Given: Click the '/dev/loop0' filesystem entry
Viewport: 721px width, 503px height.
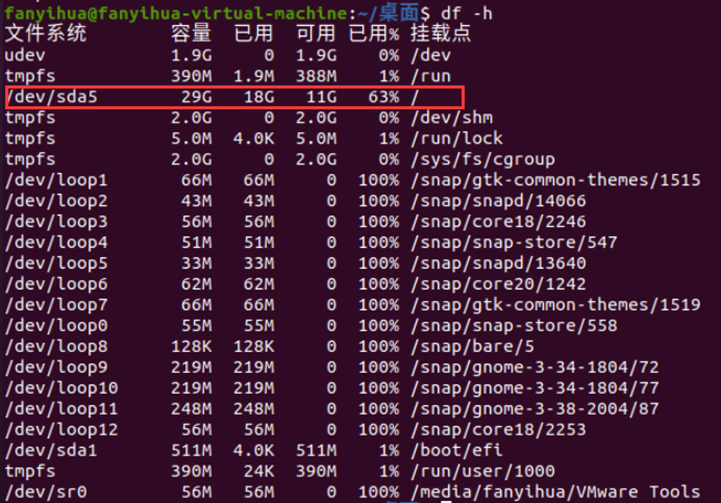Looking at the screenshot, I should click(56, 326).
